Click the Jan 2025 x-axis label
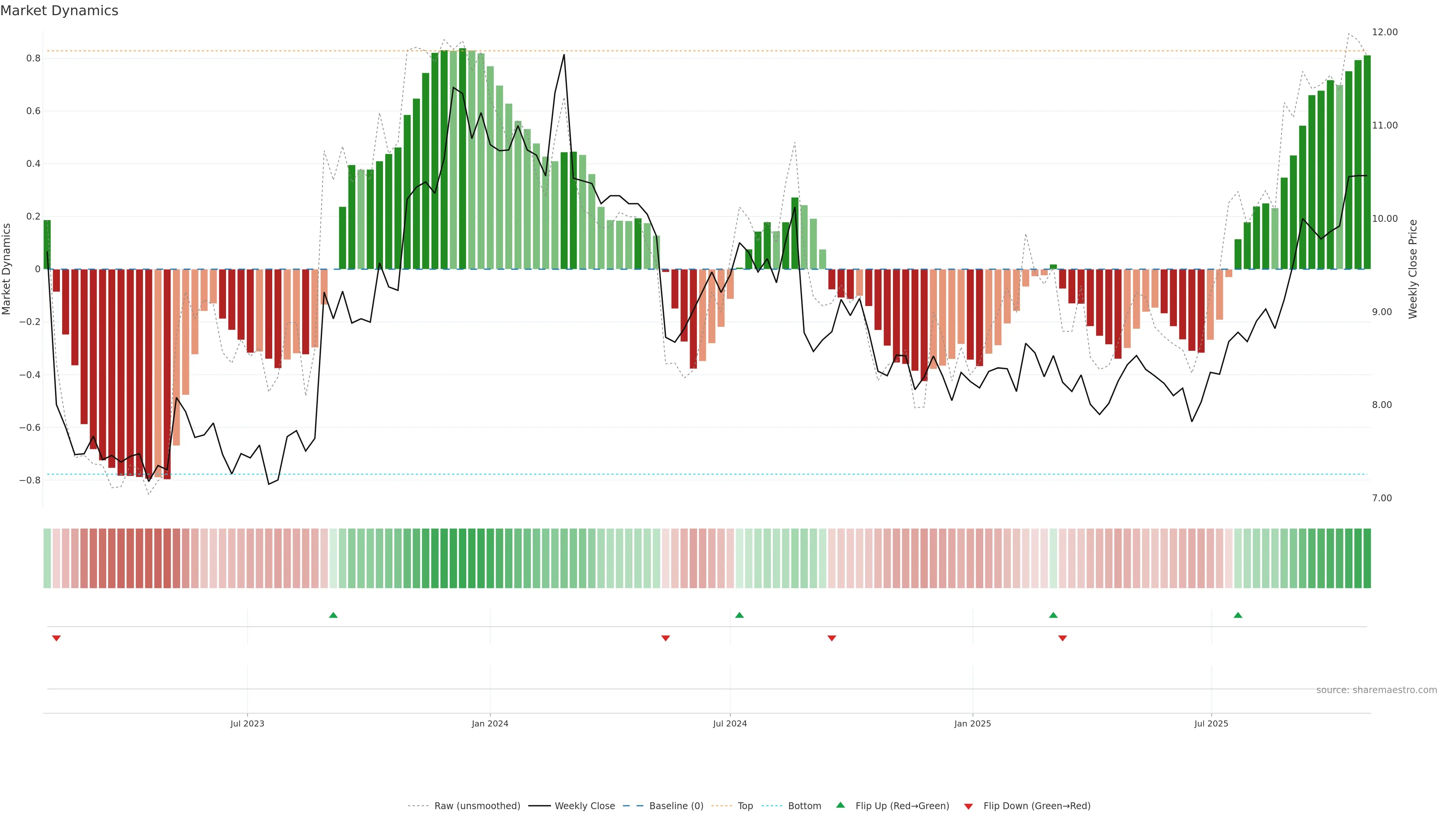The width and height of the screenshot is (1456, 819). [972, 723]
